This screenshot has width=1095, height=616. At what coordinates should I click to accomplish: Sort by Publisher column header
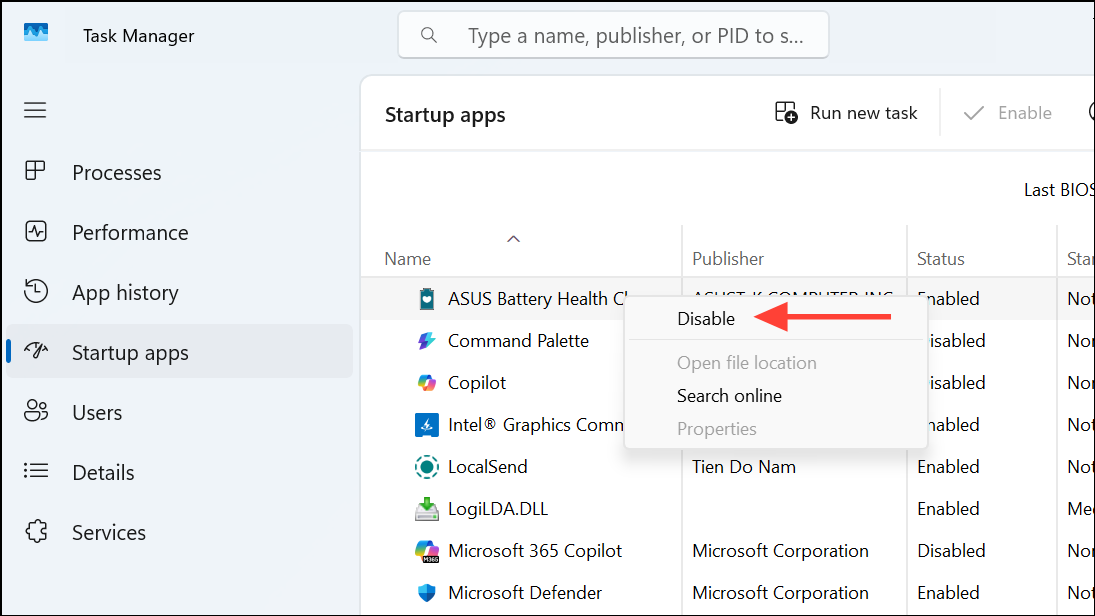coord(728,258)
